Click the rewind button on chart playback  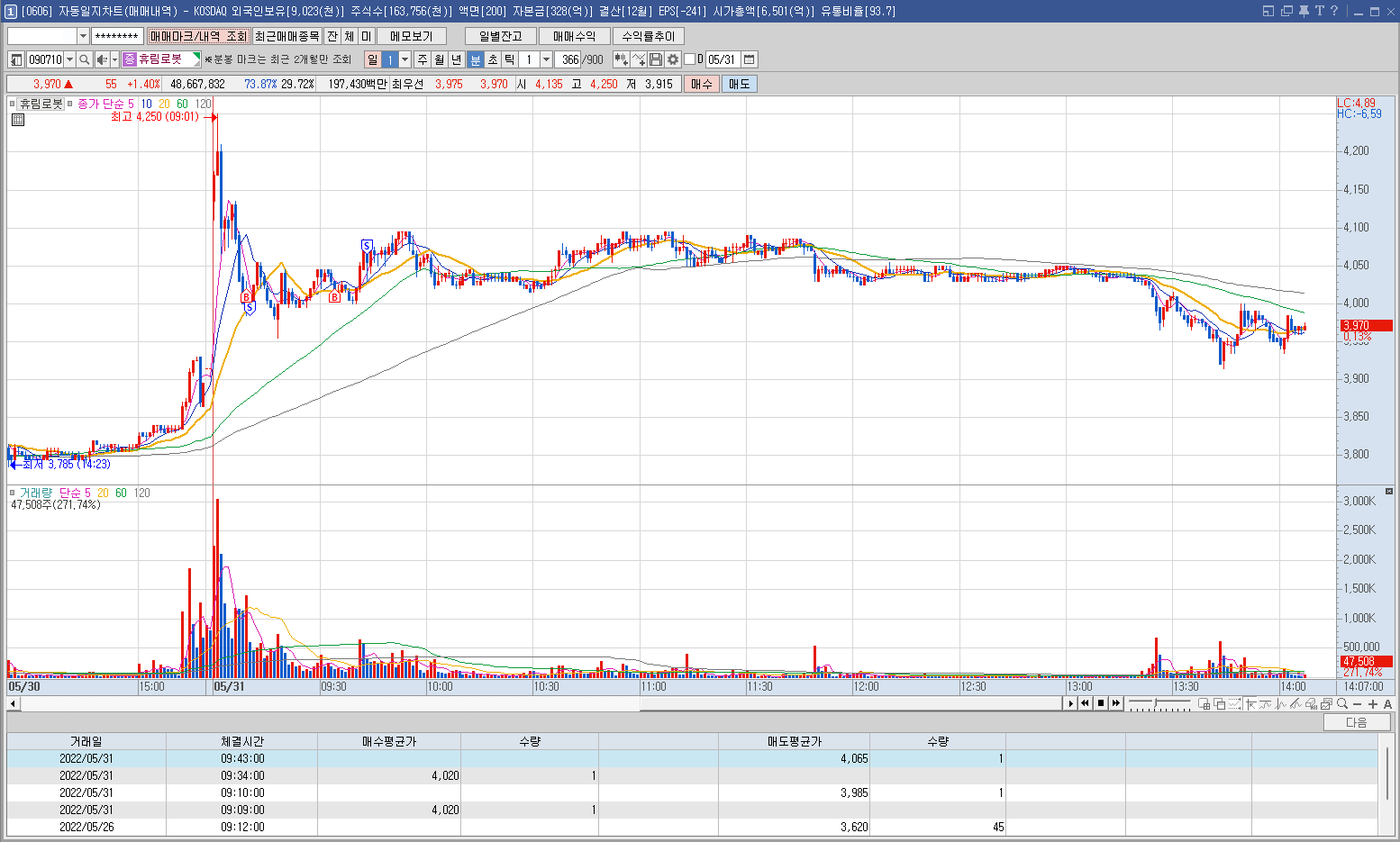pos(1086,703)
